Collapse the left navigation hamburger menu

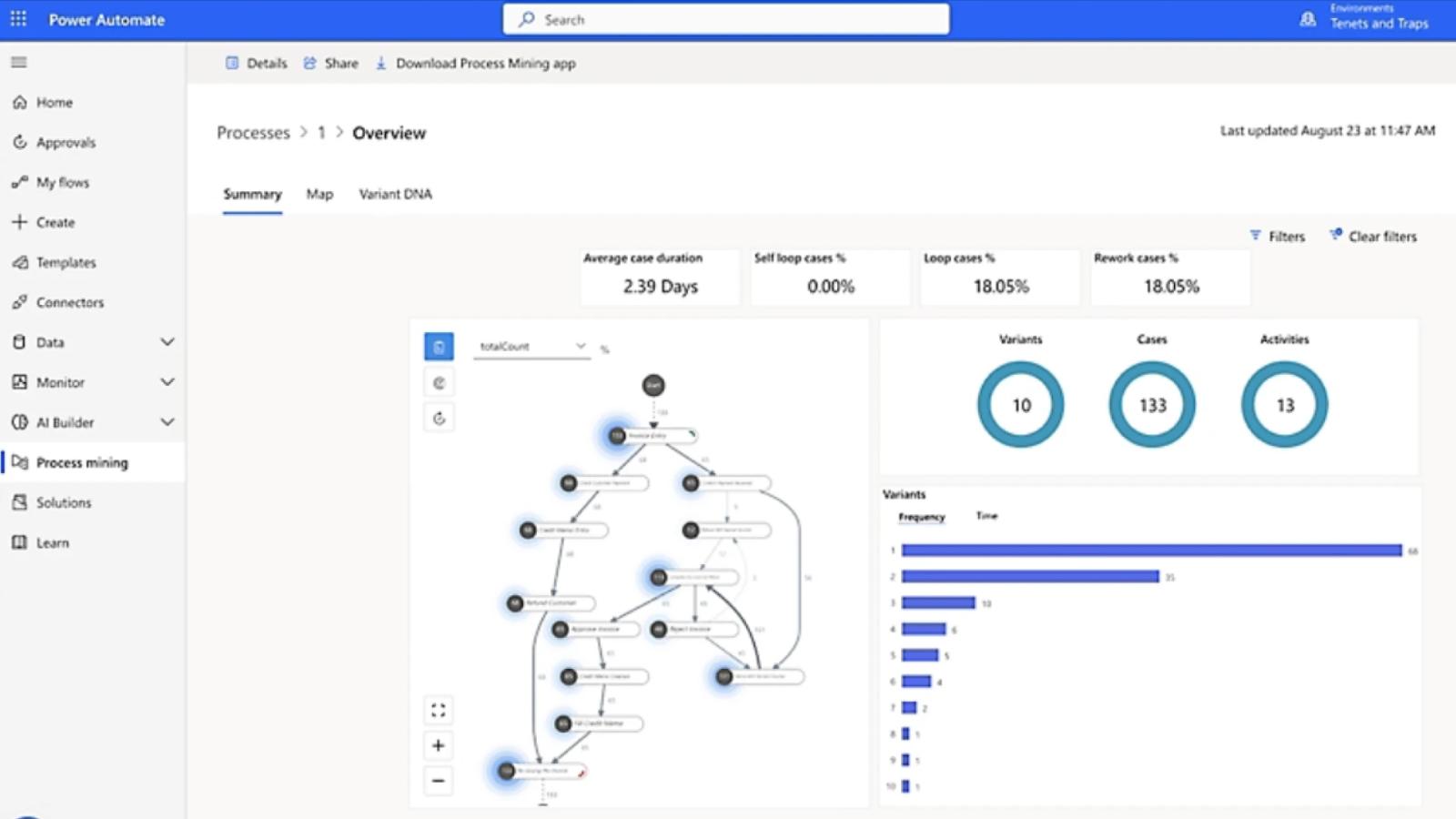pyautogui.click(x=18, y=63)
